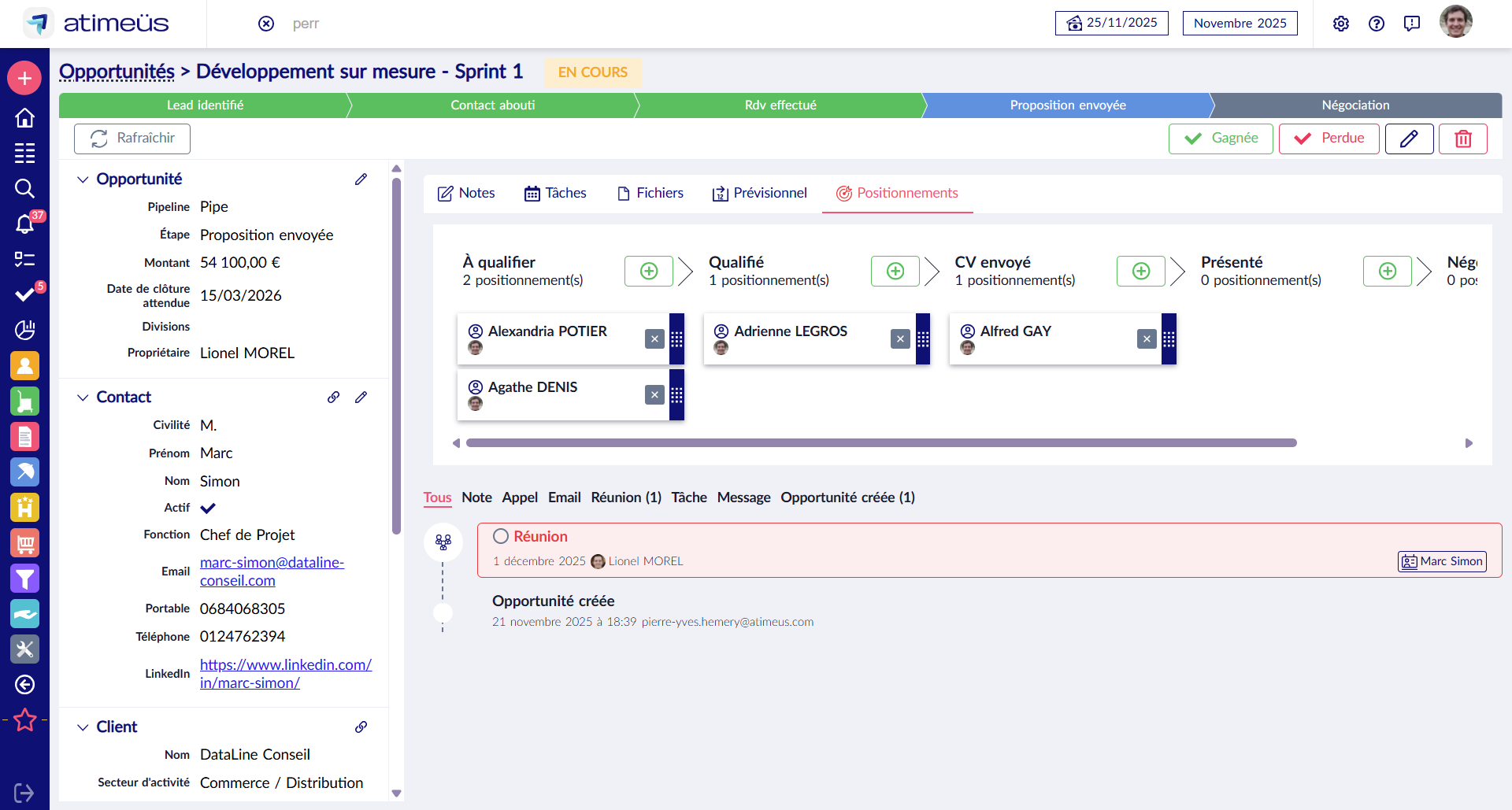Viewport: 1512px width, 810px height.
Task: Open the notifications bell icon
Action: coord(24,224)
